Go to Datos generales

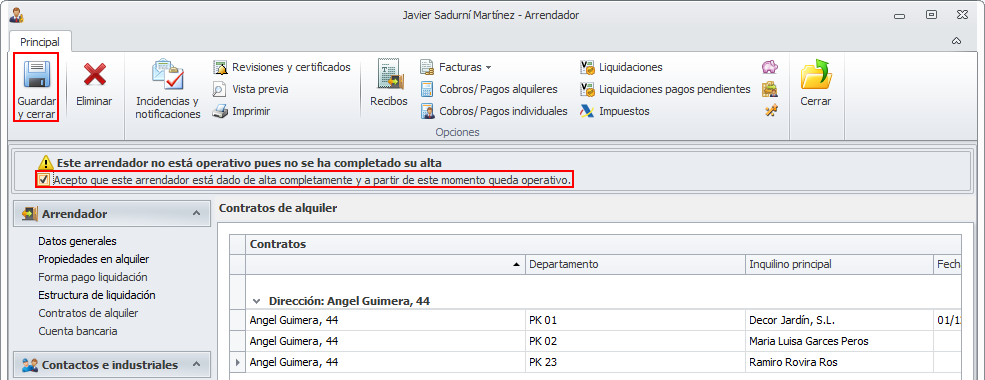[x=77, y=241]
